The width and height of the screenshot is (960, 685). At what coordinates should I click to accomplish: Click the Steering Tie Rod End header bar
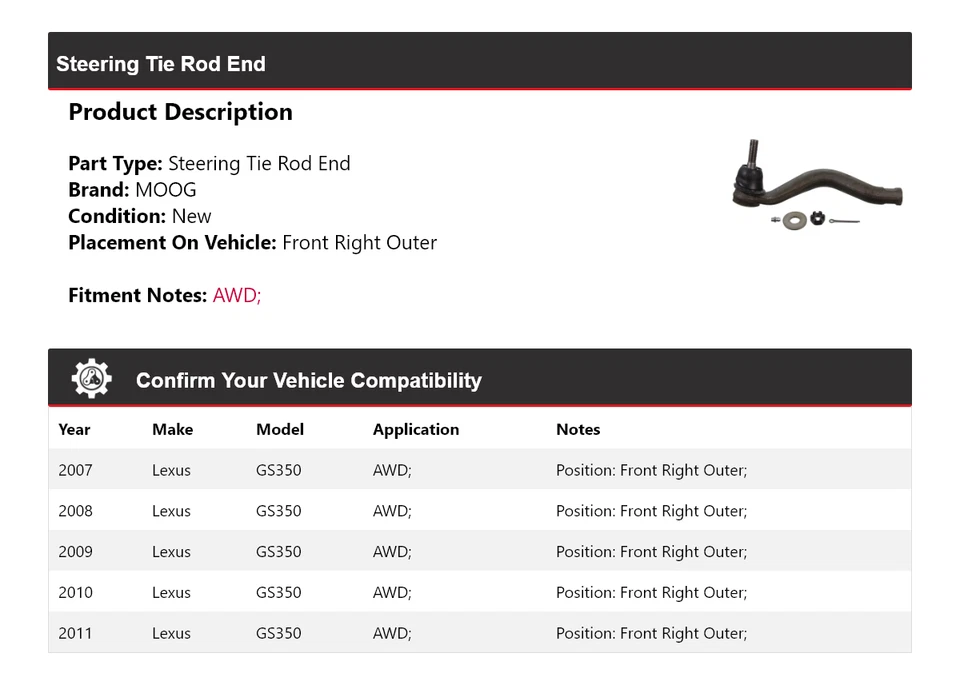480,63
